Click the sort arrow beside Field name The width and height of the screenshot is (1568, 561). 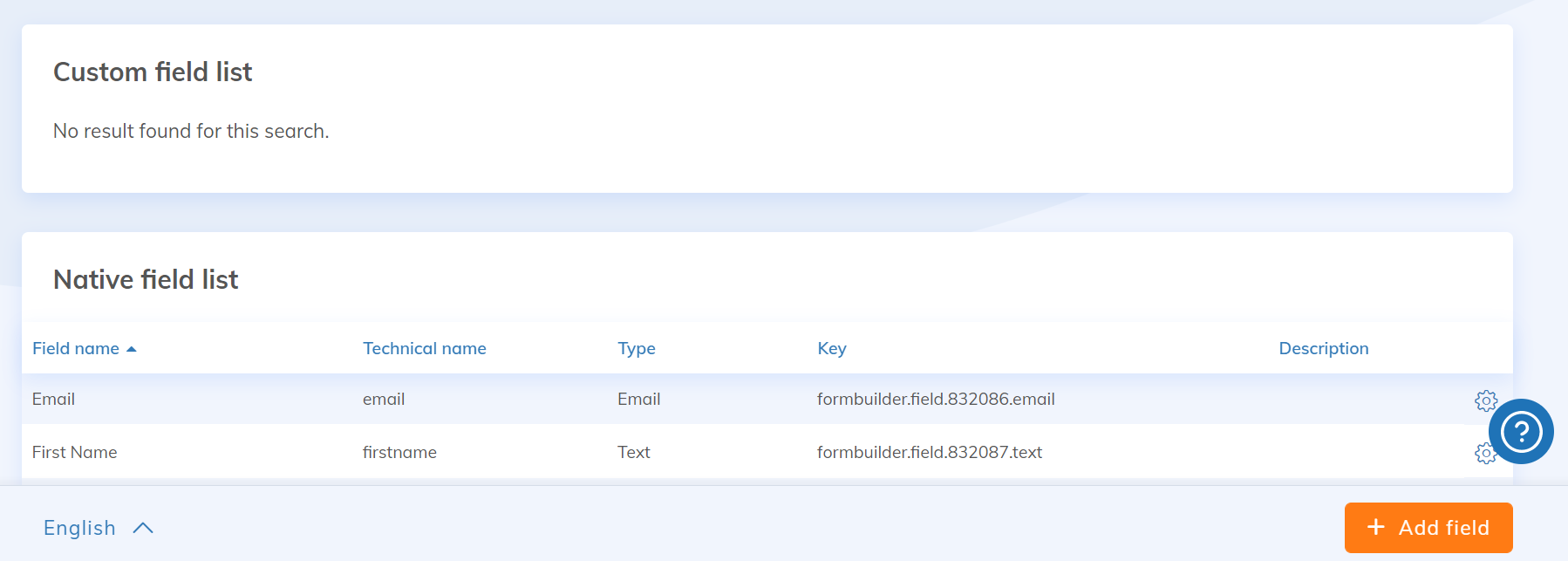(132, 349)
